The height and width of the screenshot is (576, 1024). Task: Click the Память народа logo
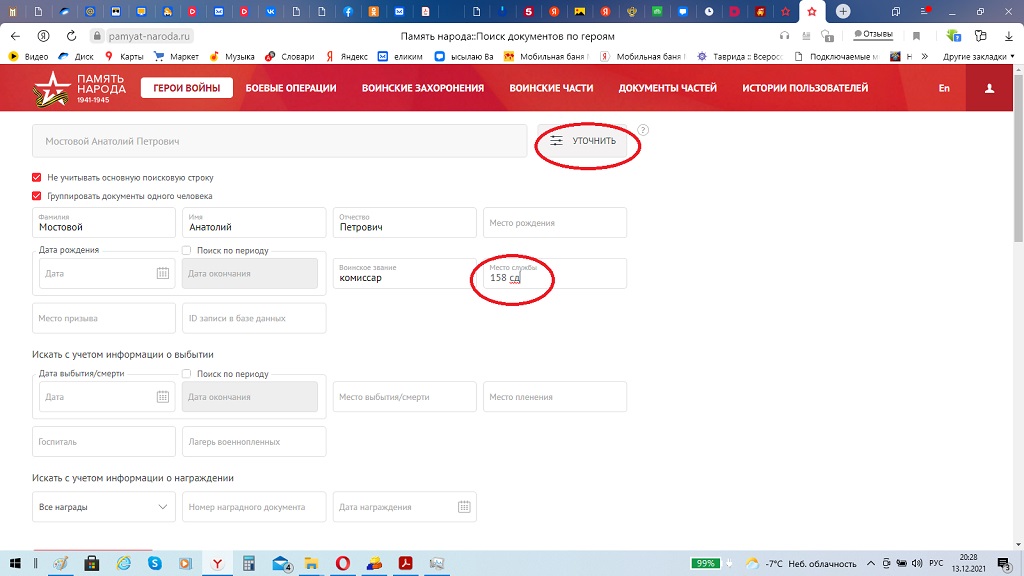click(80, 88)
